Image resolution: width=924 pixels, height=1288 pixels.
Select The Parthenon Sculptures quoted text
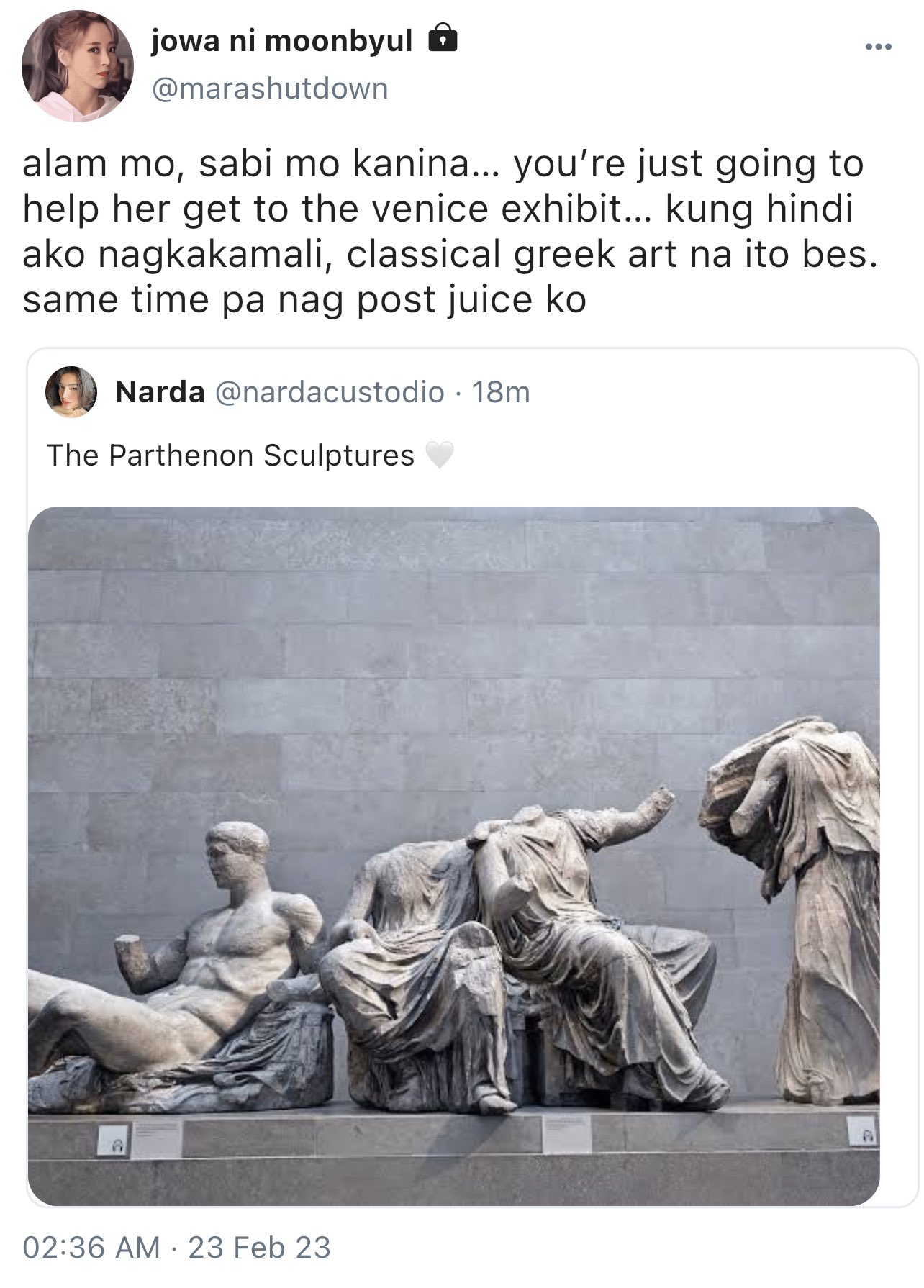[x=230, y=455]
